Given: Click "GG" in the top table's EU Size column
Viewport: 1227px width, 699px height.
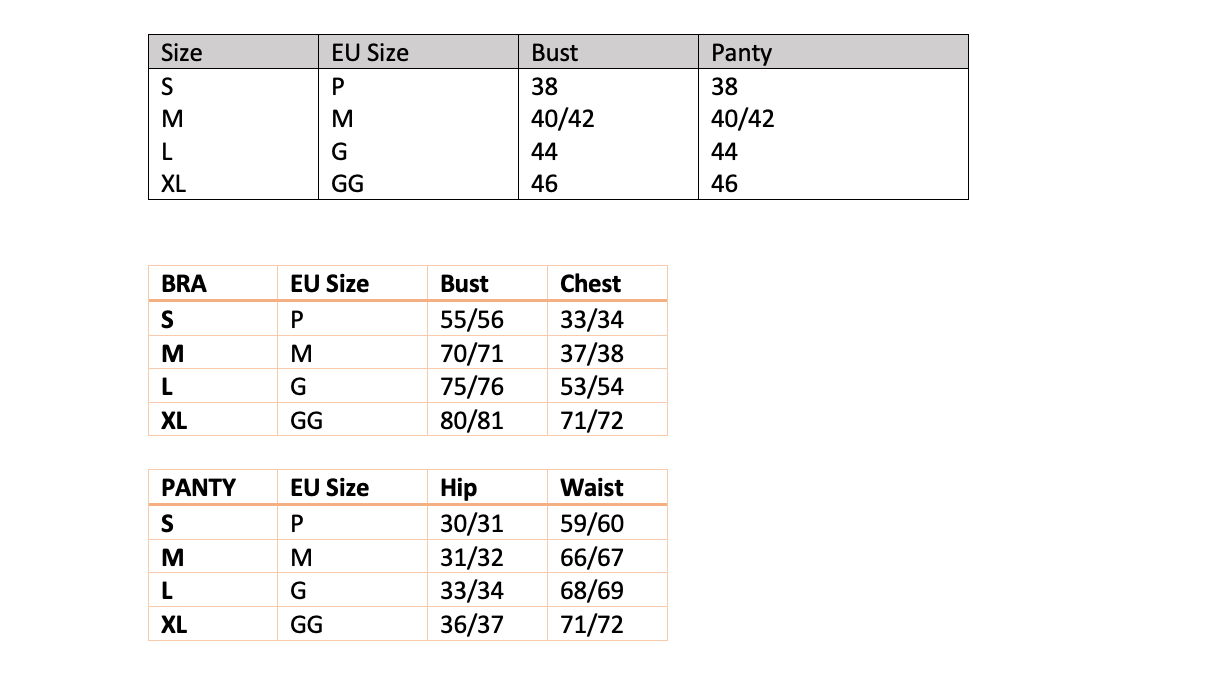Looking at the screenshot, I should click(x=347, y=184).
